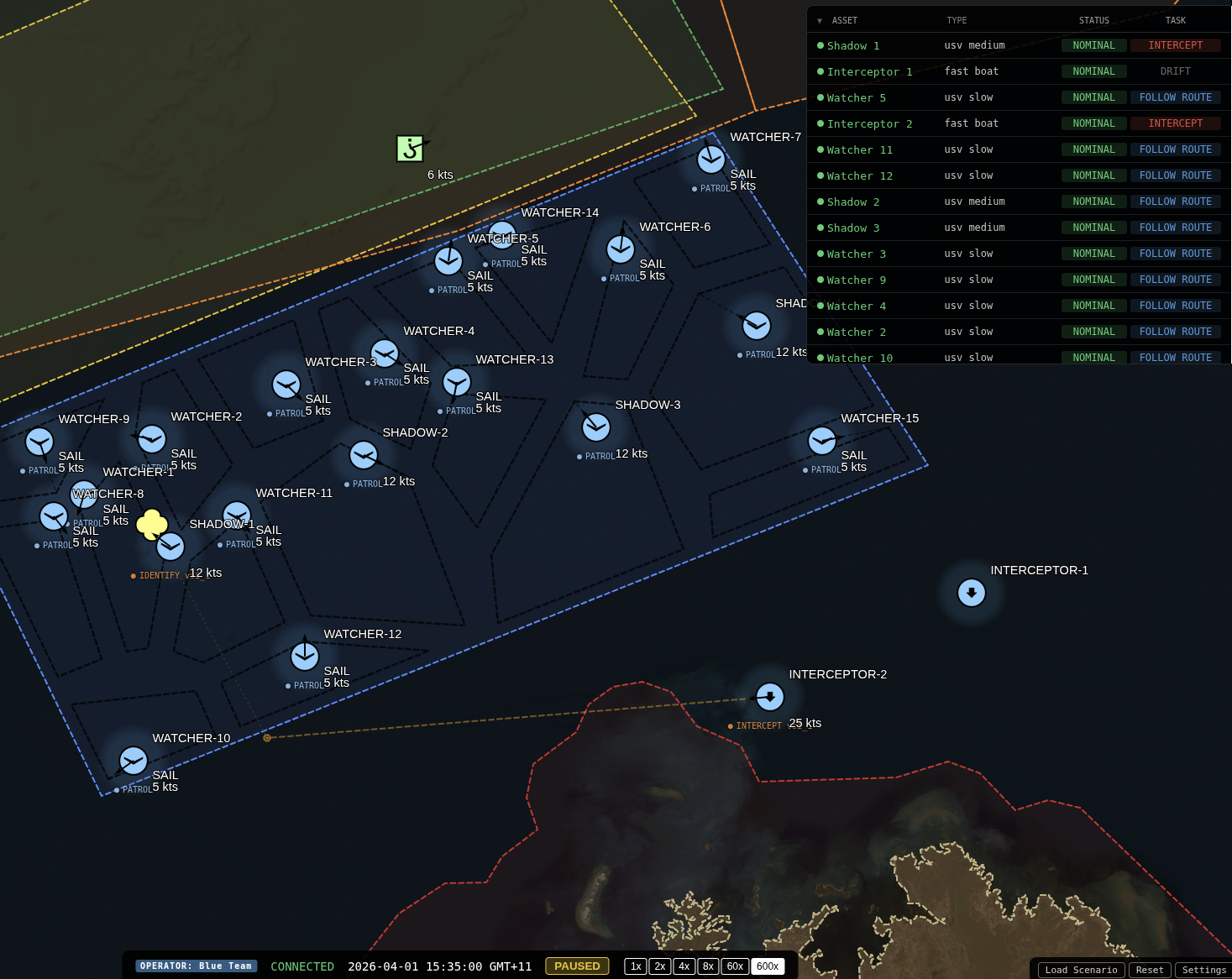
Task: Open the Settings menu
Action: pos(1203,970)
